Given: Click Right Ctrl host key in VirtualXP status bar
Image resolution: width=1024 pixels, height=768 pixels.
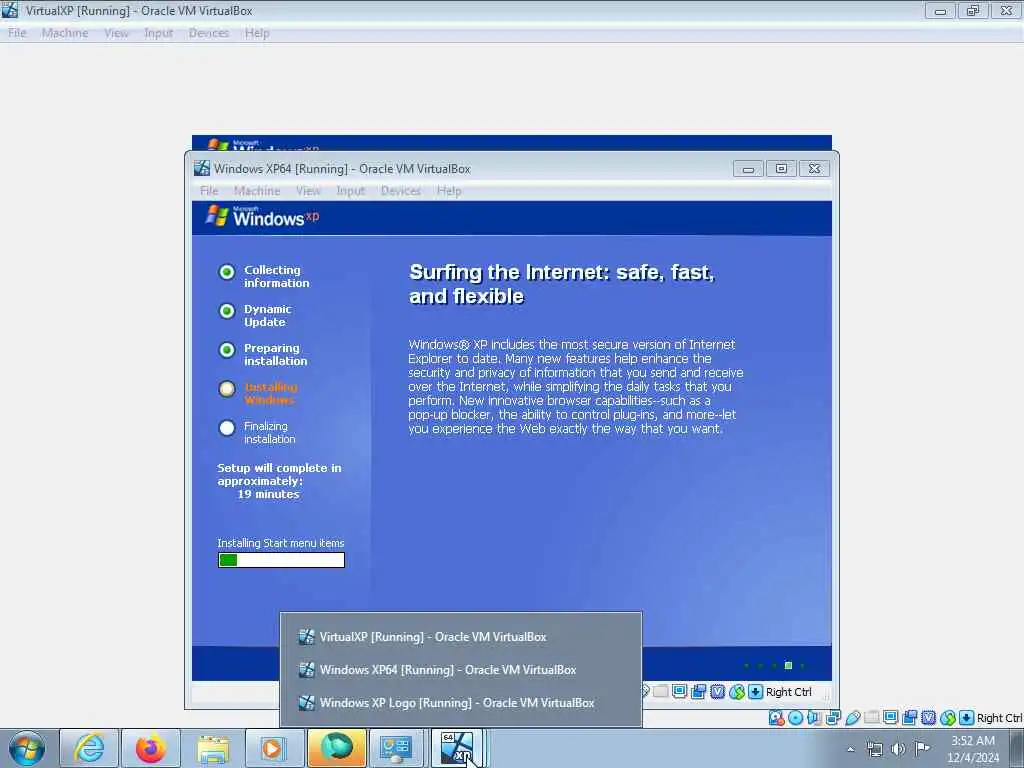Looking at the screenshot, I should click(x=999, y=718).
